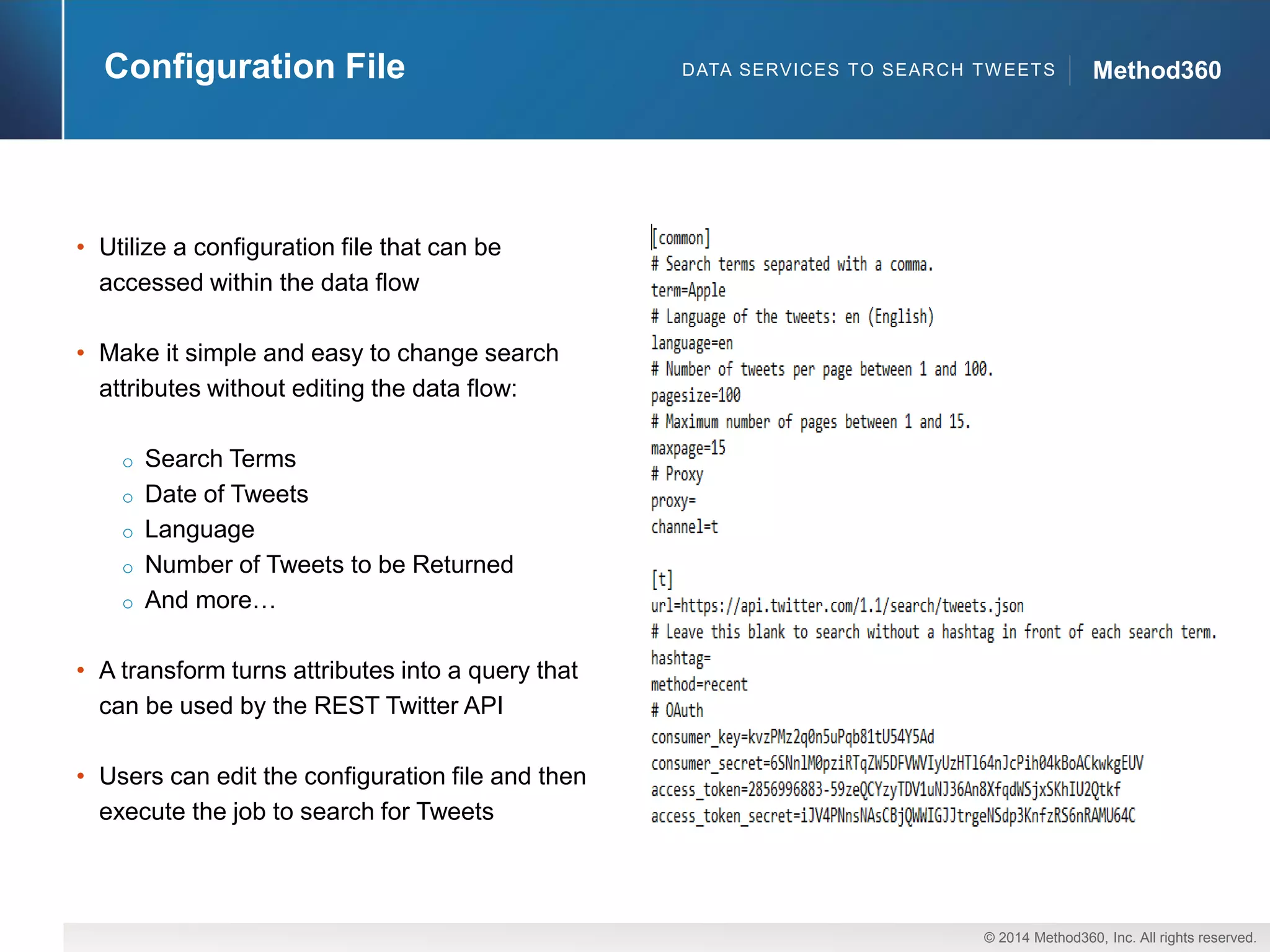This screenshot has width=1270, height=952.
Task: Click the 'method=recent' config line
Action: click(699, 684)
